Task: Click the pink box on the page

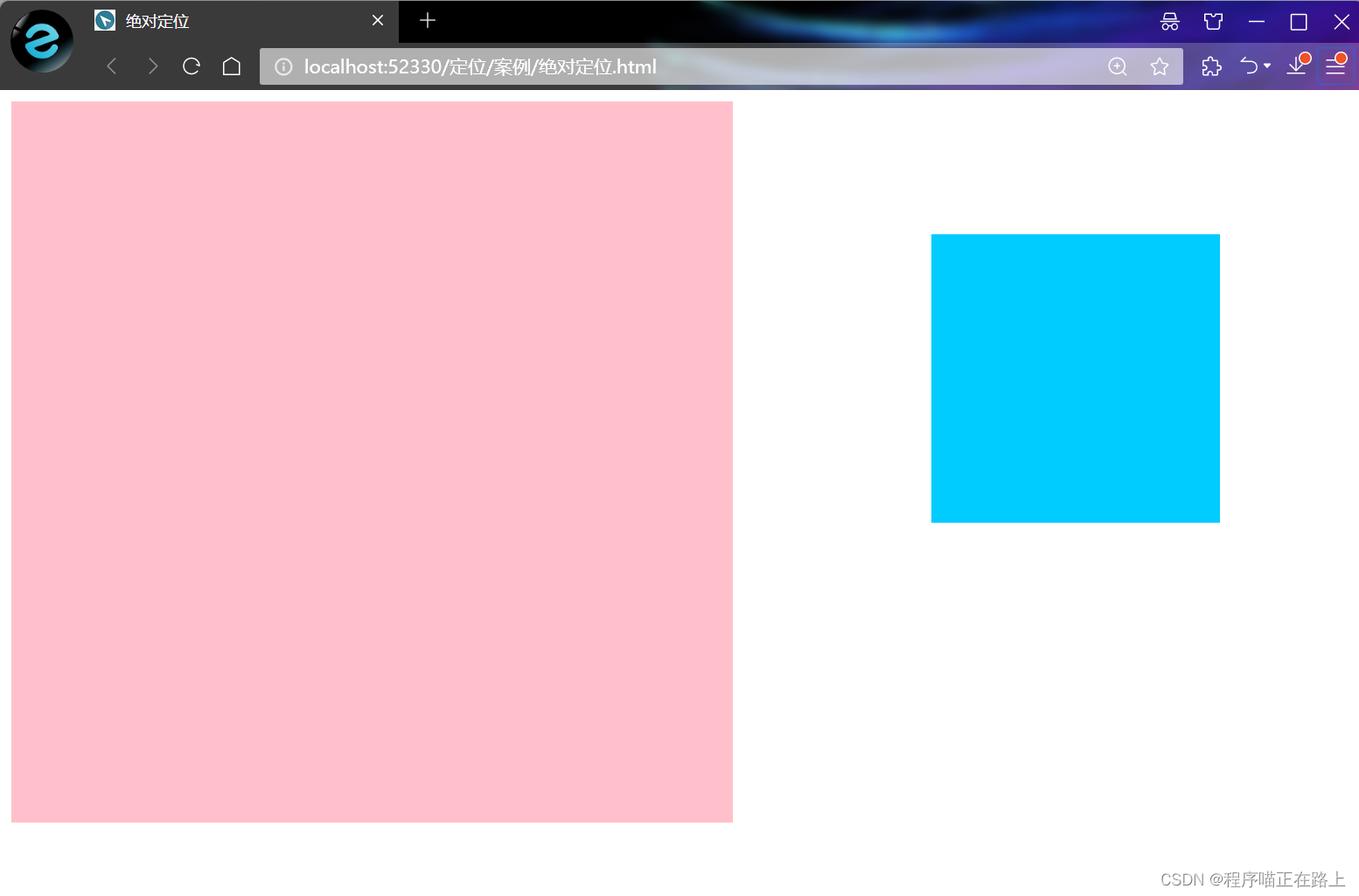Action: click(x=372, y=462)
